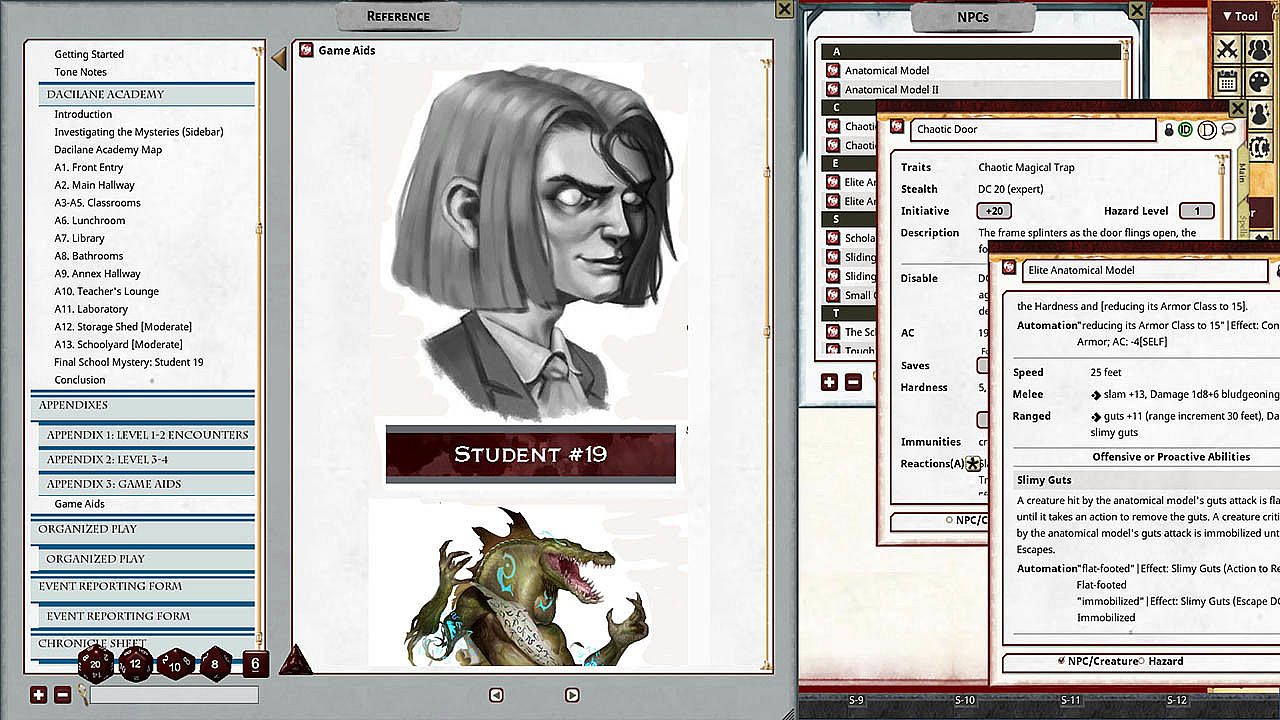Click the lock icon on Chaotic Door

click(x=1168, y=130)
